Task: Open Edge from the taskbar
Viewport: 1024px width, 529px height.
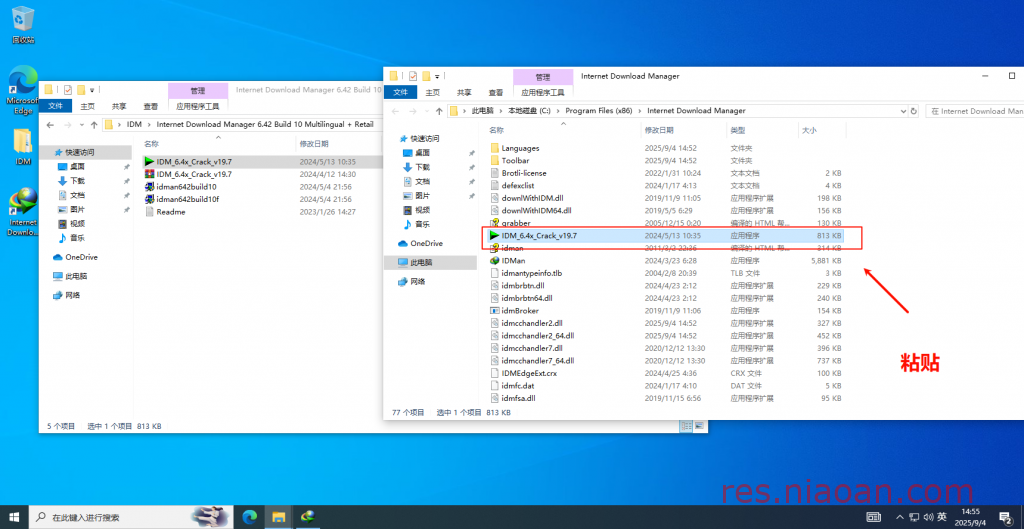Action: (249, 517)
